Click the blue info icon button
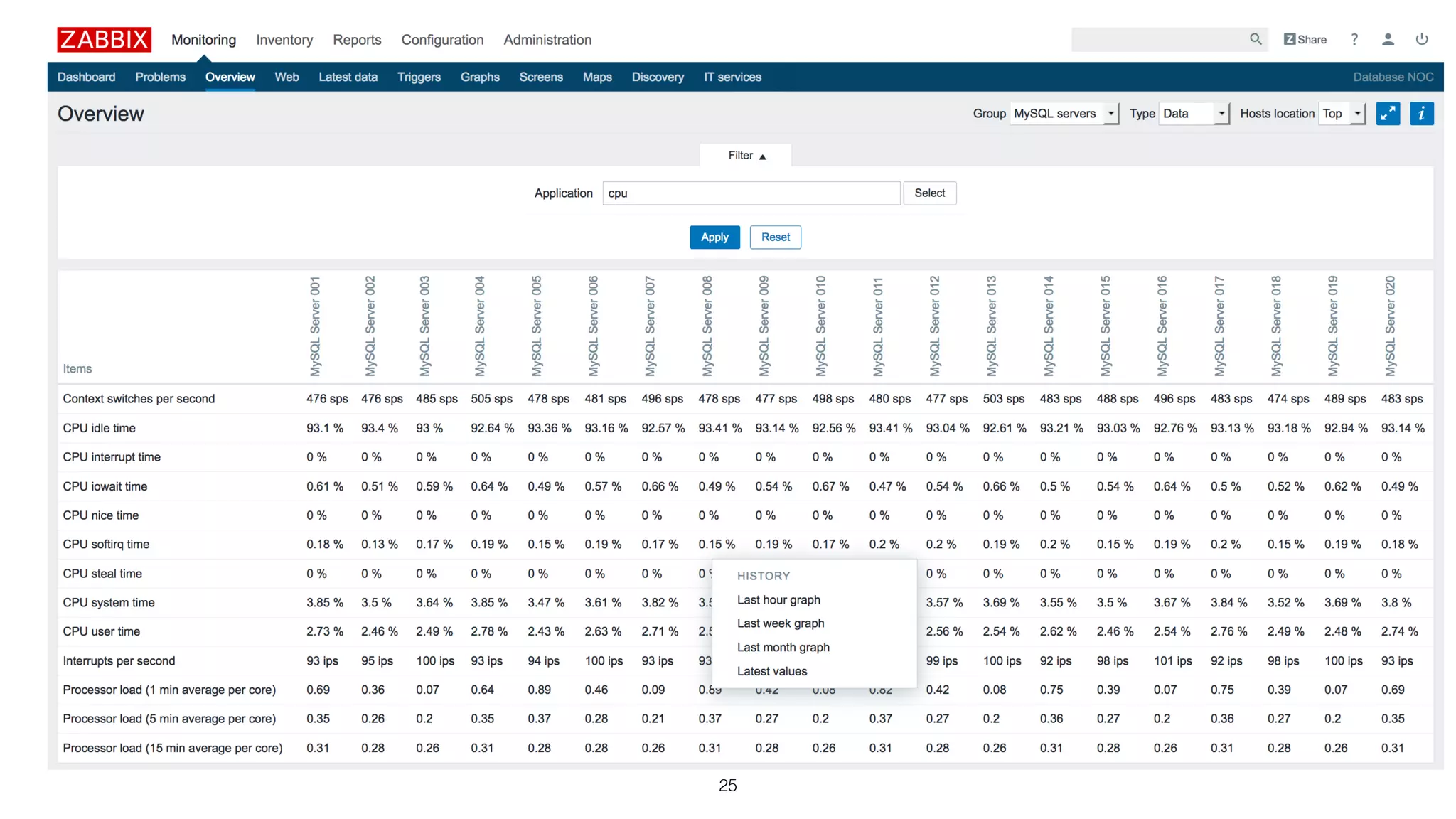The width and height of the screenshot is (1456, 819). [1421, 114]
